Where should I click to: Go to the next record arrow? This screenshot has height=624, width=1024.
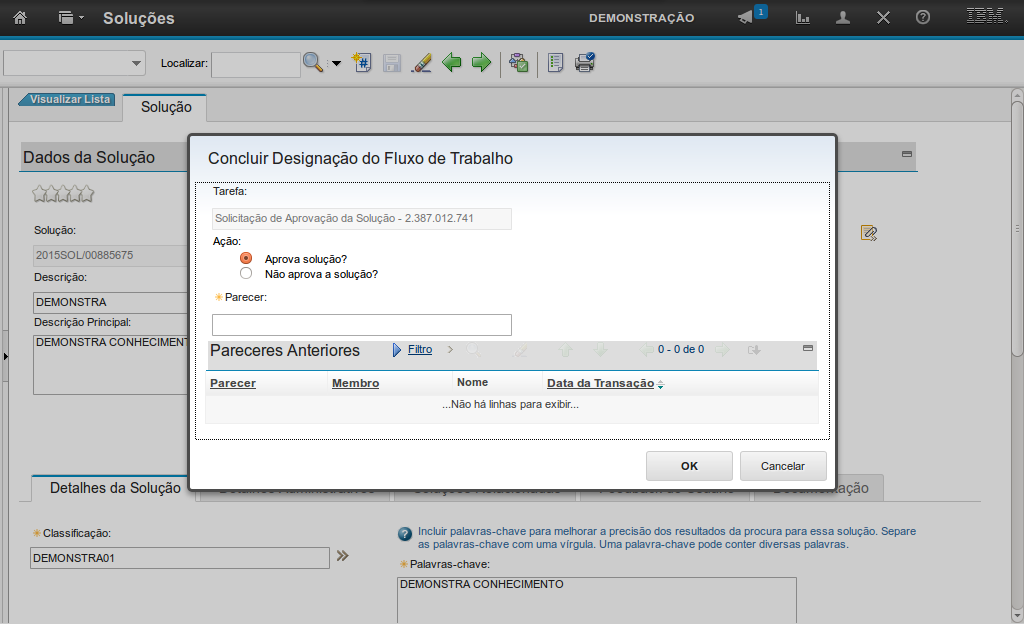point(481,63)
